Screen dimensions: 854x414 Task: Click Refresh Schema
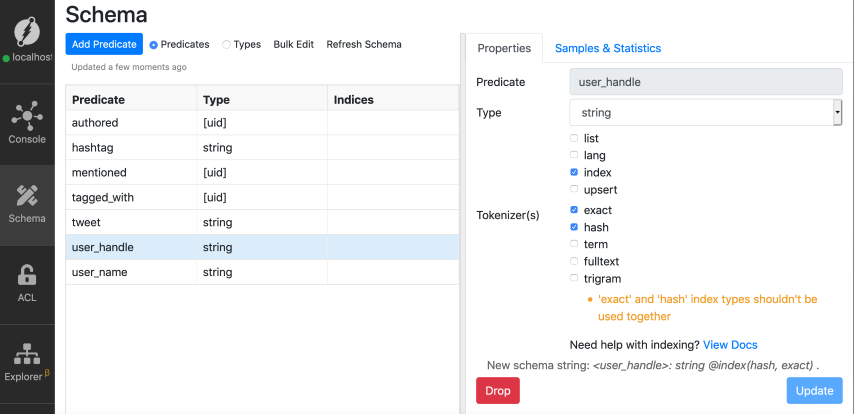coord(364,45)
